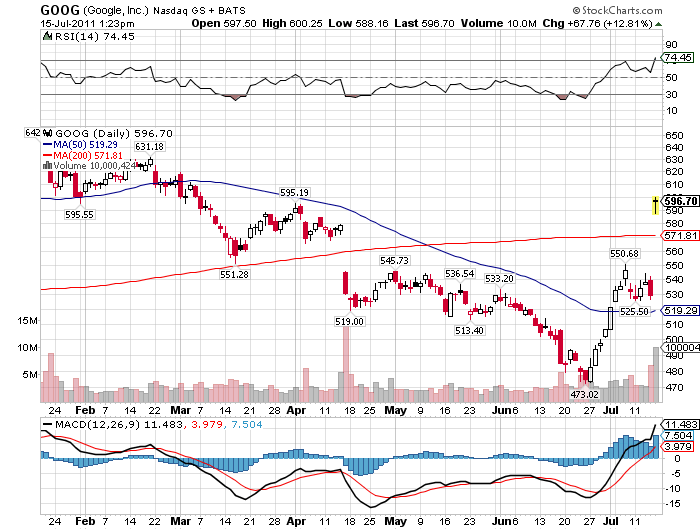Click the candlestick icon beside GOOG (Daily)

click(48, 133)
